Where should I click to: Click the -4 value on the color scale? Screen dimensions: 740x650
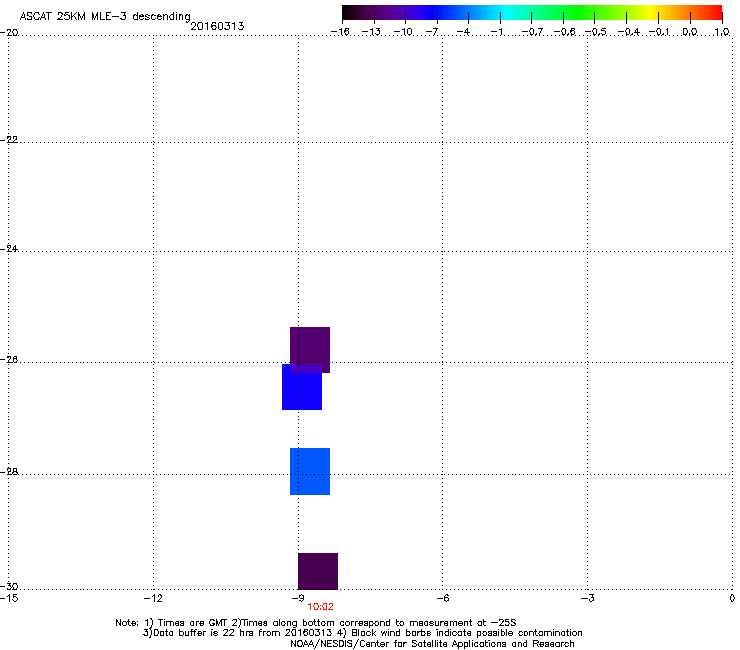tap(463, 32)
